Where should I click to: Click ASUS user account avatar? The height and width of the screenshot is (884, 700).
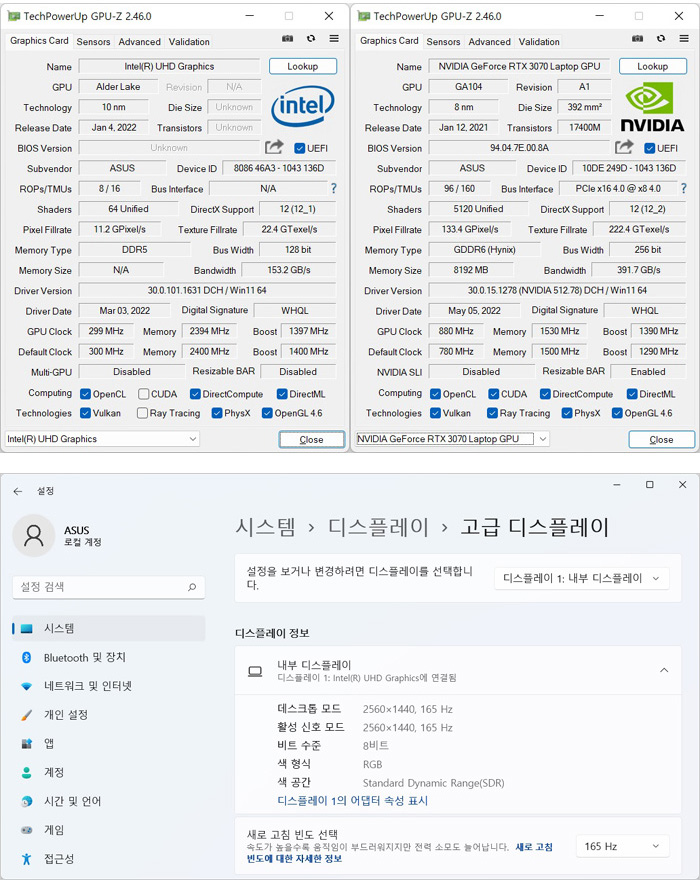[34, 536]
